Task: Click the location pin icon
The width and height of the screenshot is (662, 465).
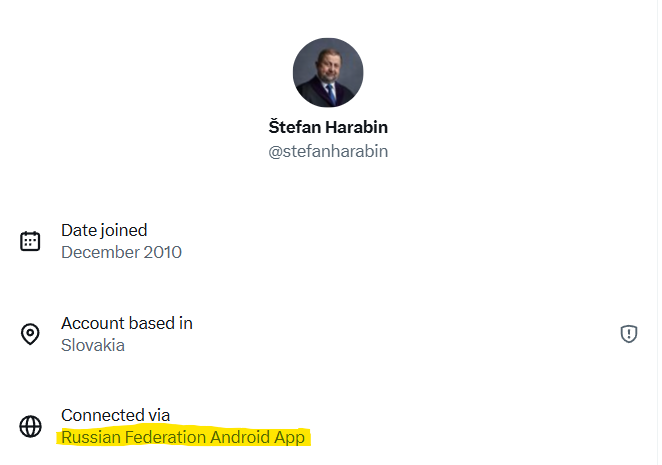Action: 31,334
